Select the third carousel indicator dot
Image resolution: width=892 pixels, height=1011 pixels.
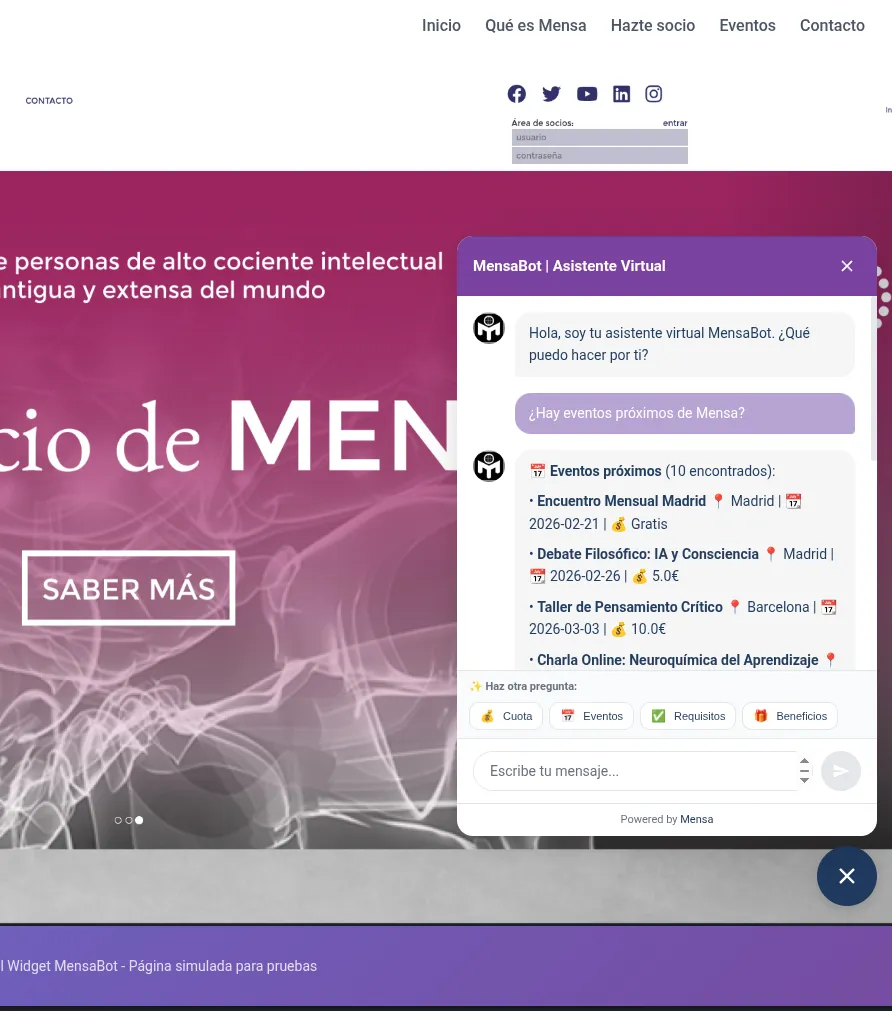pos(139,820)
